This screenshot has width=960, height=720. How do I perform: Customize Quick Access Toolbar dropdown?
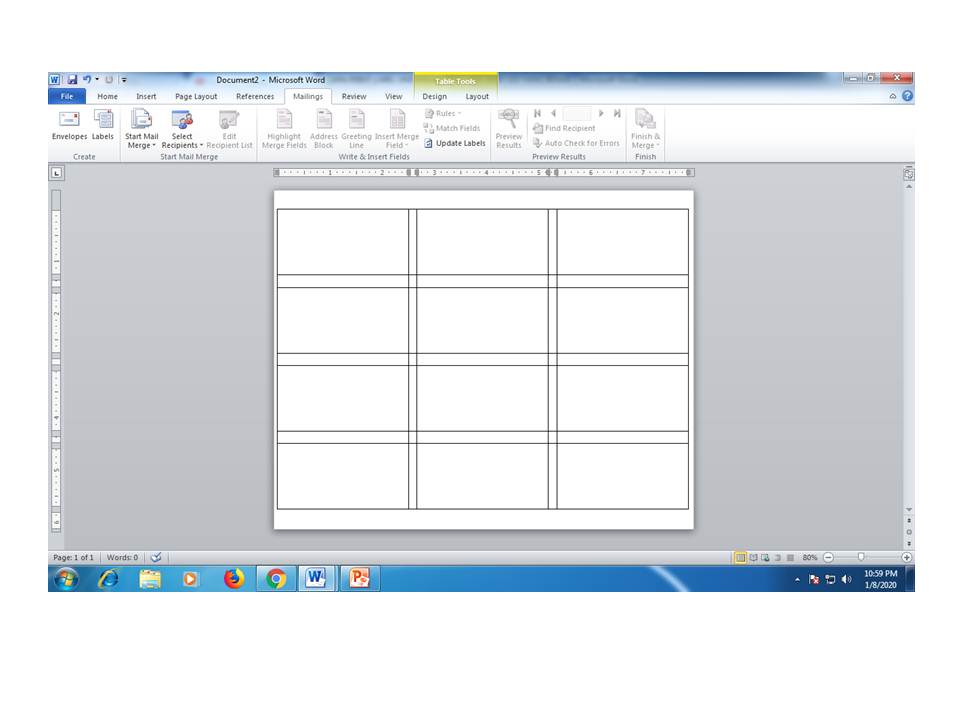point(124,80)
